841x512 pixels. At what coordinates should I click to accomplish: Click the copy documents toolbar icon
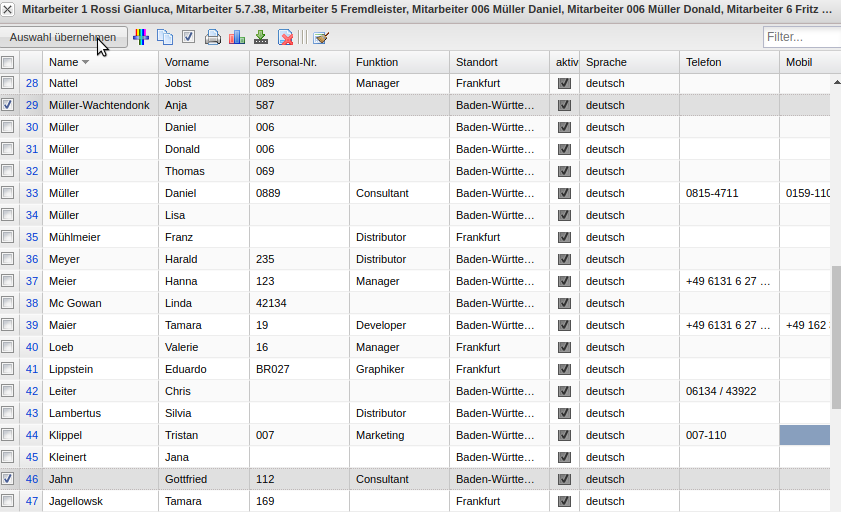(165, 38)
